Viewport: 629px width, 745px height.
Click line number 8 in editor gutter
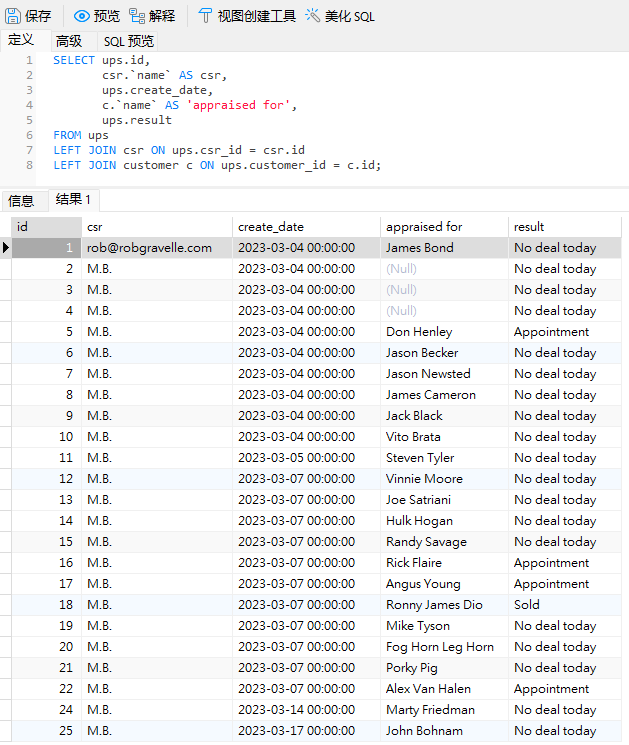29,165
